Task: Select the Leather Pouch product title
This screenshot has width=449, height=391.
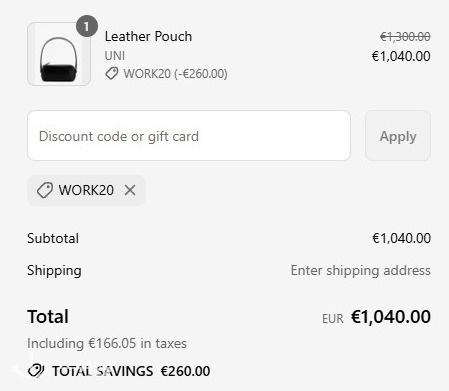Action: pyautogui.click(x=148, y=36)
